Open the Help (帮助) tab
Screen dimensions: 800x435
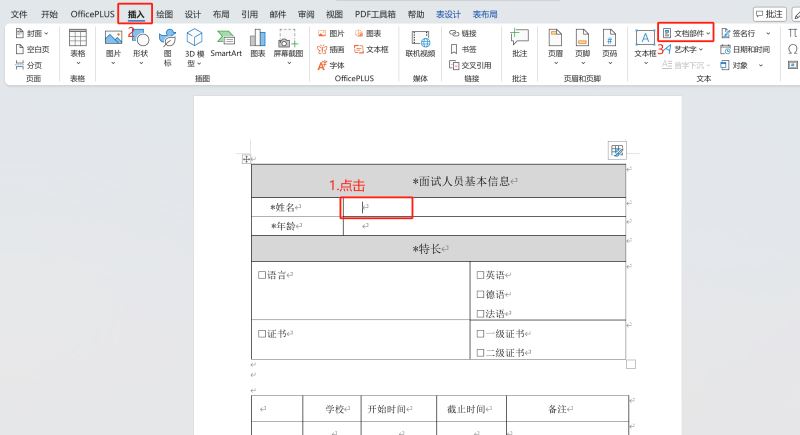(416, 14)
